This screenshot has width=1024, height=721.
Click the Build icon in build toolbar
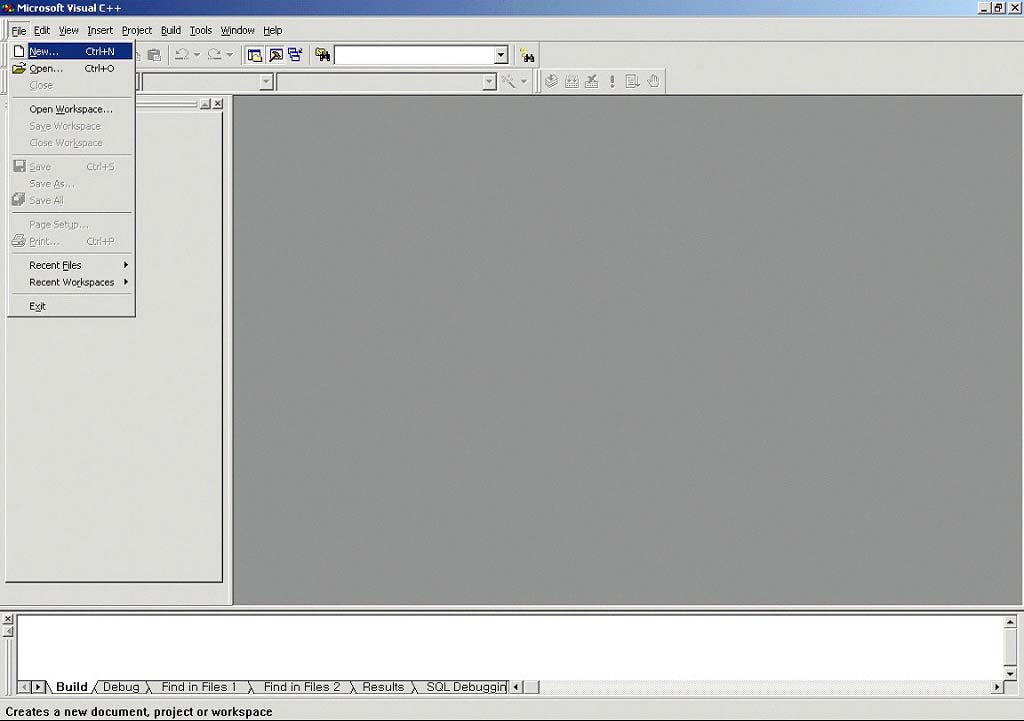(x=571, y=82)
